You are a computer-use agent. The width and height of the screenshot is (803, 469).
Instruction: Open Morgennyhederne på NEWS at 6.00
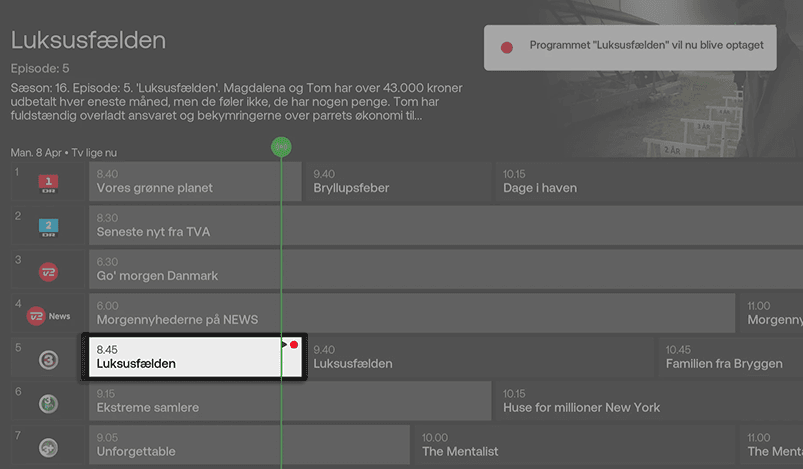click(x=412, y=313)
